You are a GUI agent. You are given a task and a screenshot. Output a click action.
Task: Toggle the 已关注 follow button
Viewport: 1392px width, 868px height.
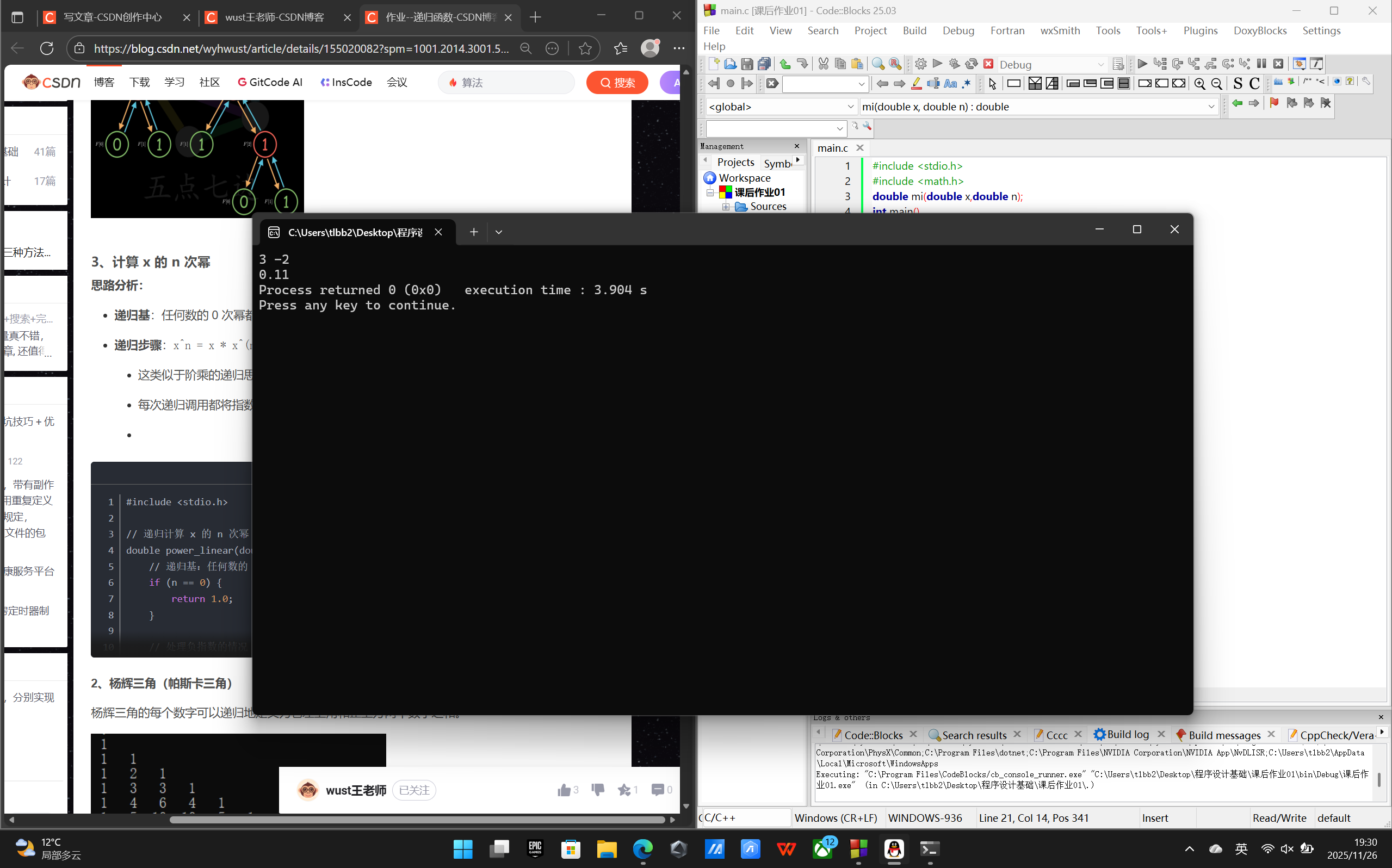click(x=414, y=790)
